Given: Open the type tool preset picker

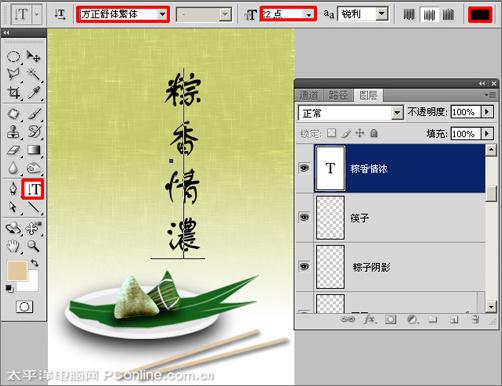Looking at the screenshot, I should (x=37, y=14).
